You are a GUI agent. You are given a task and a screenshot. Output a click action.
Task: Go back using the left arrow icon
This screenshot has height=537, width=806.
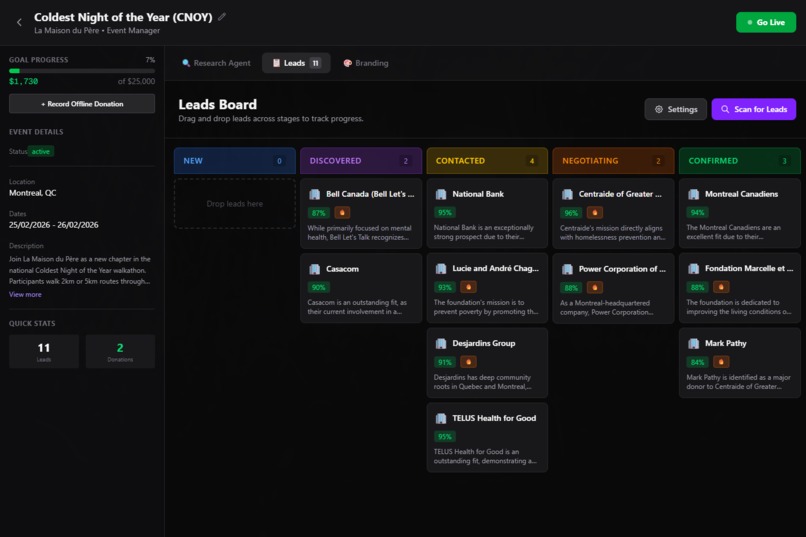point(19,22)
